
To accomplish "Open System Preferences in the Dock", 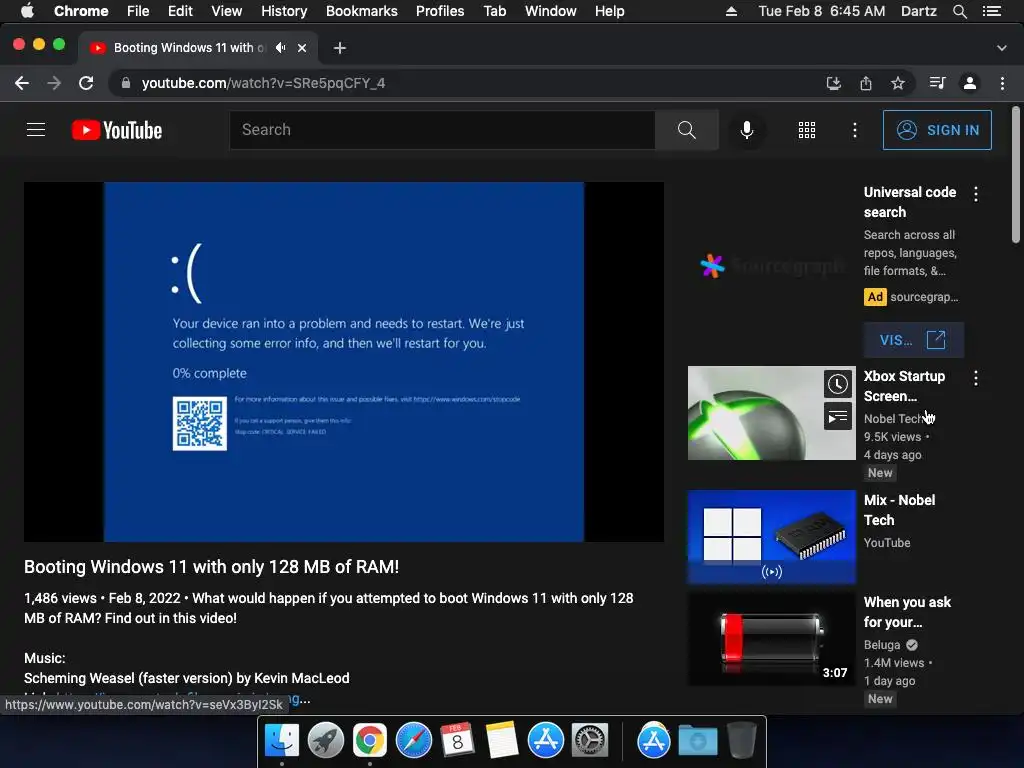I will [590, 741].
